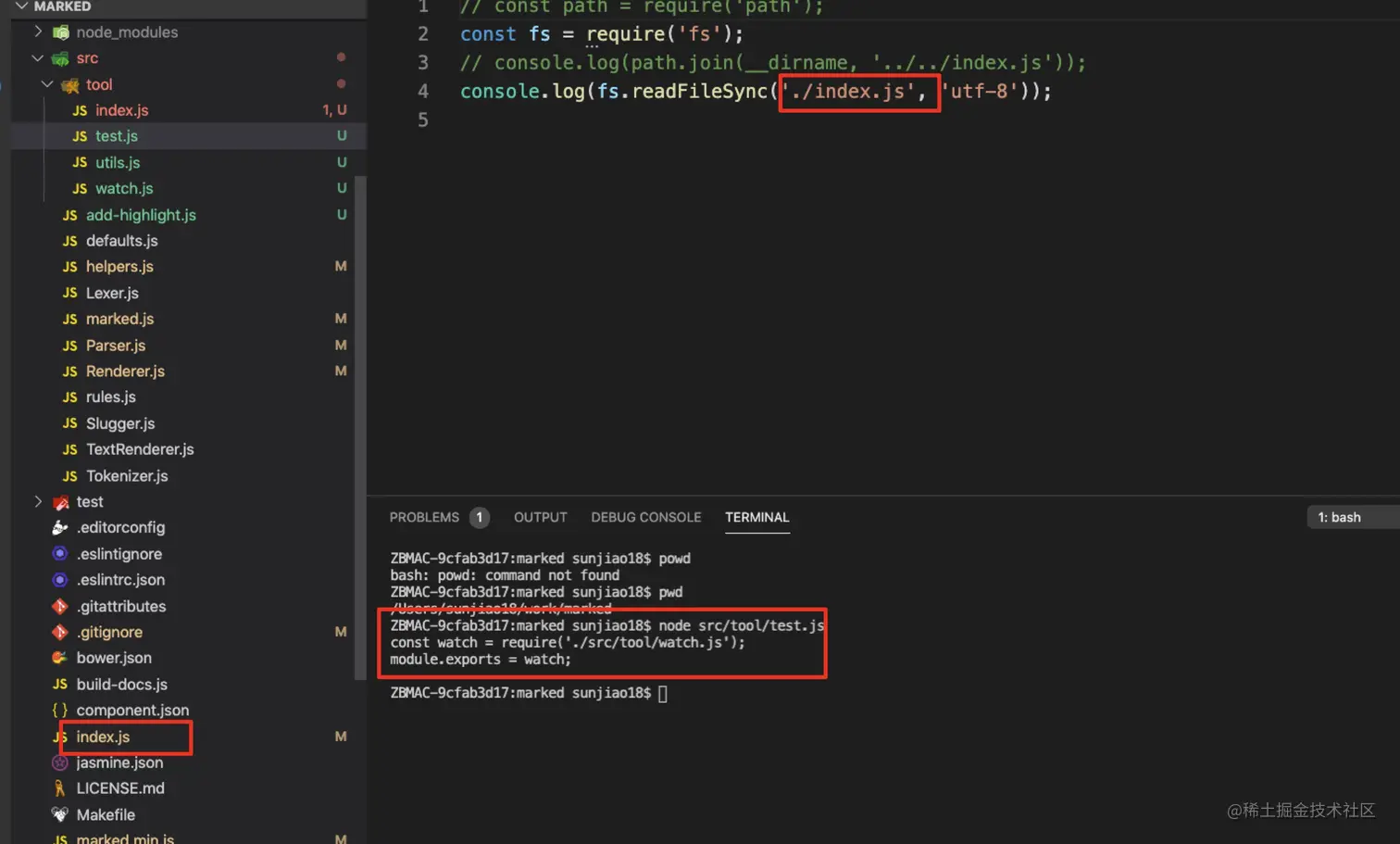
Task: Click the JS icon beside Tokenizer.js
Action: coord(70,476)
